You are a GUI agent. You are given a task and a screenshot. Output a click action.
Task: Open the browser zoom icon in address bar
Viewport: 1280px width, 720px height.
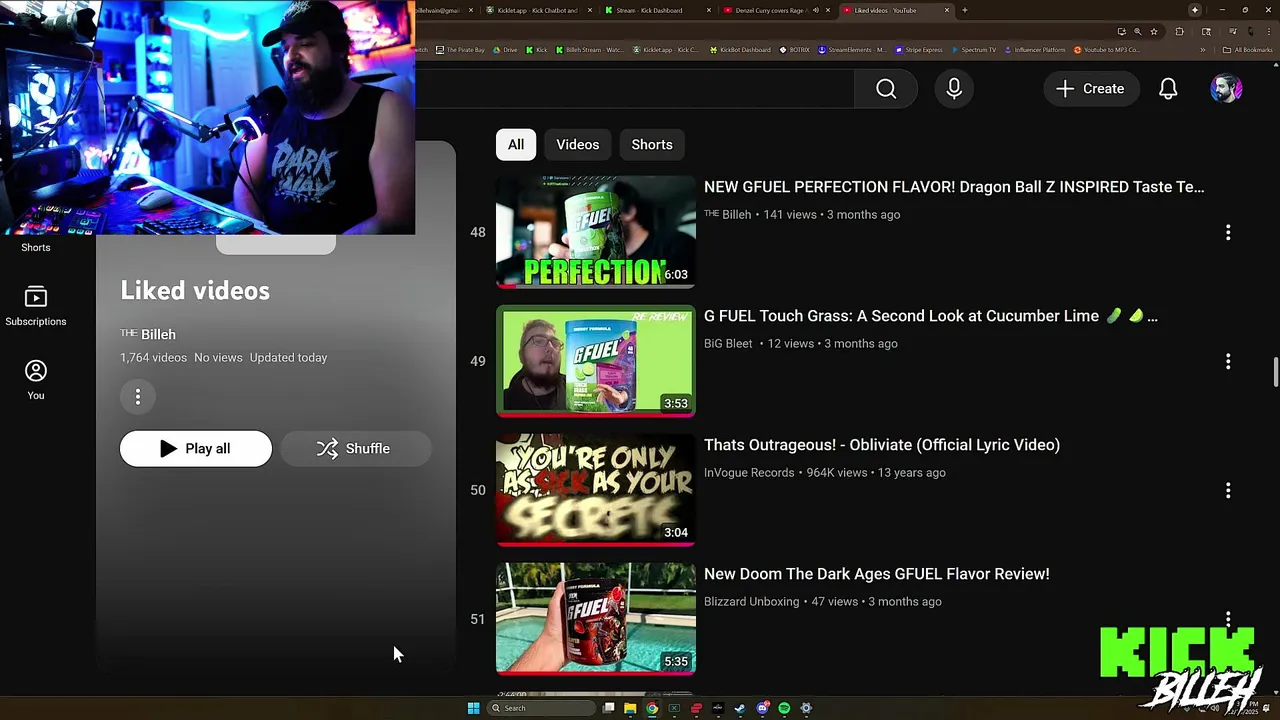pos(1137,31)
